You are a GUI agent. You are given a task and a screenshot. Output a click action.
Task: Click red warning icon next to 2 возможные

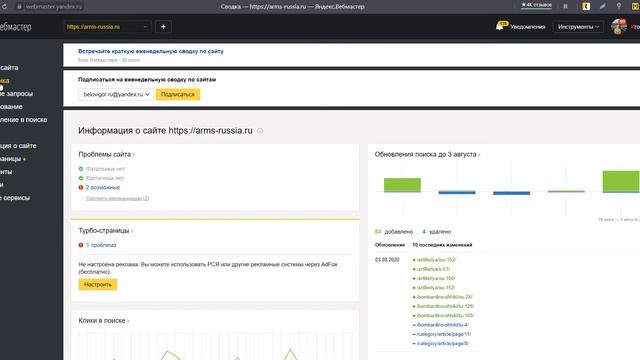click(81, 187)
